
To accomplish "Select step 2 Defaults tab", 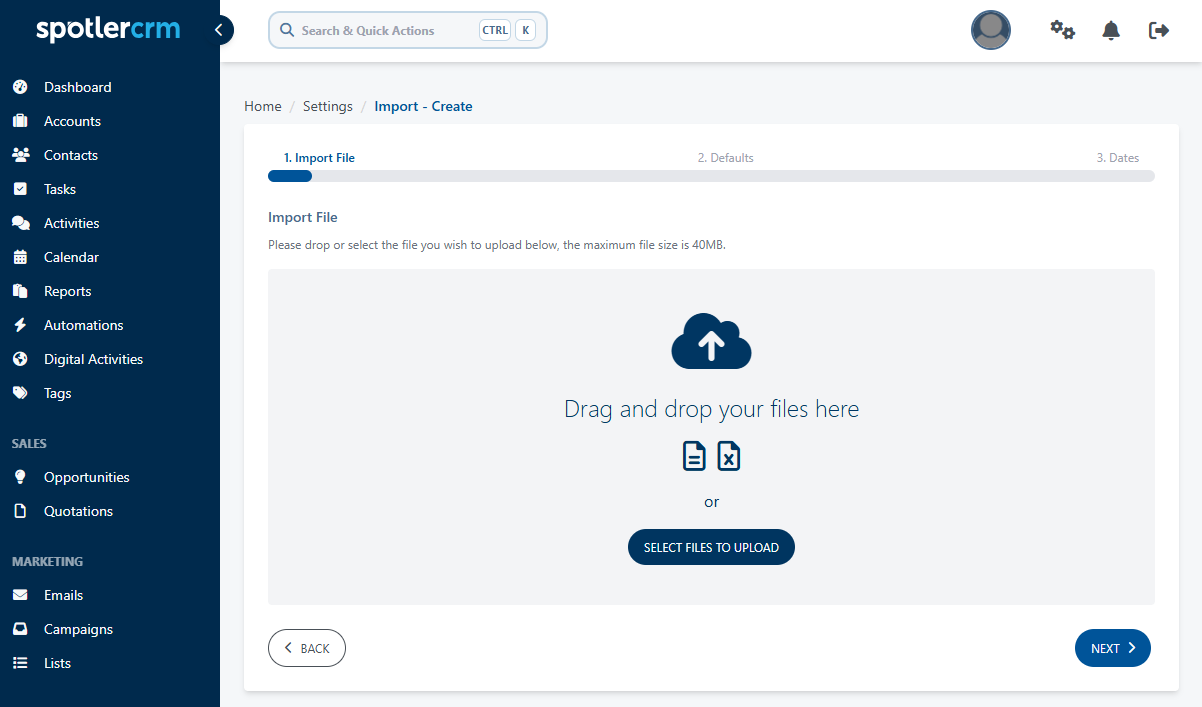I will click(726, 158).
